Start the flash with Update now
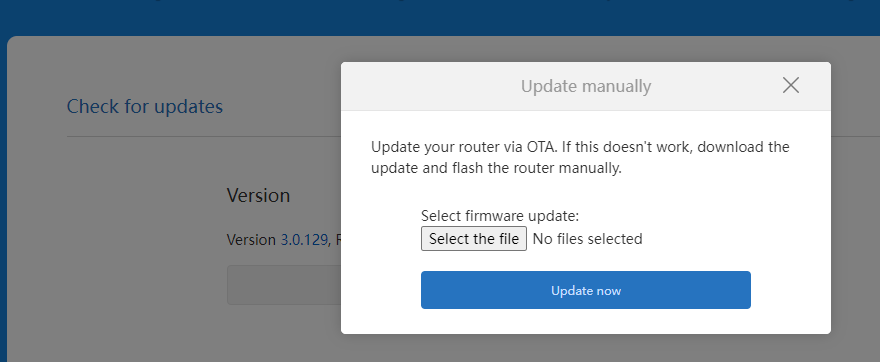 pos(585,290)
